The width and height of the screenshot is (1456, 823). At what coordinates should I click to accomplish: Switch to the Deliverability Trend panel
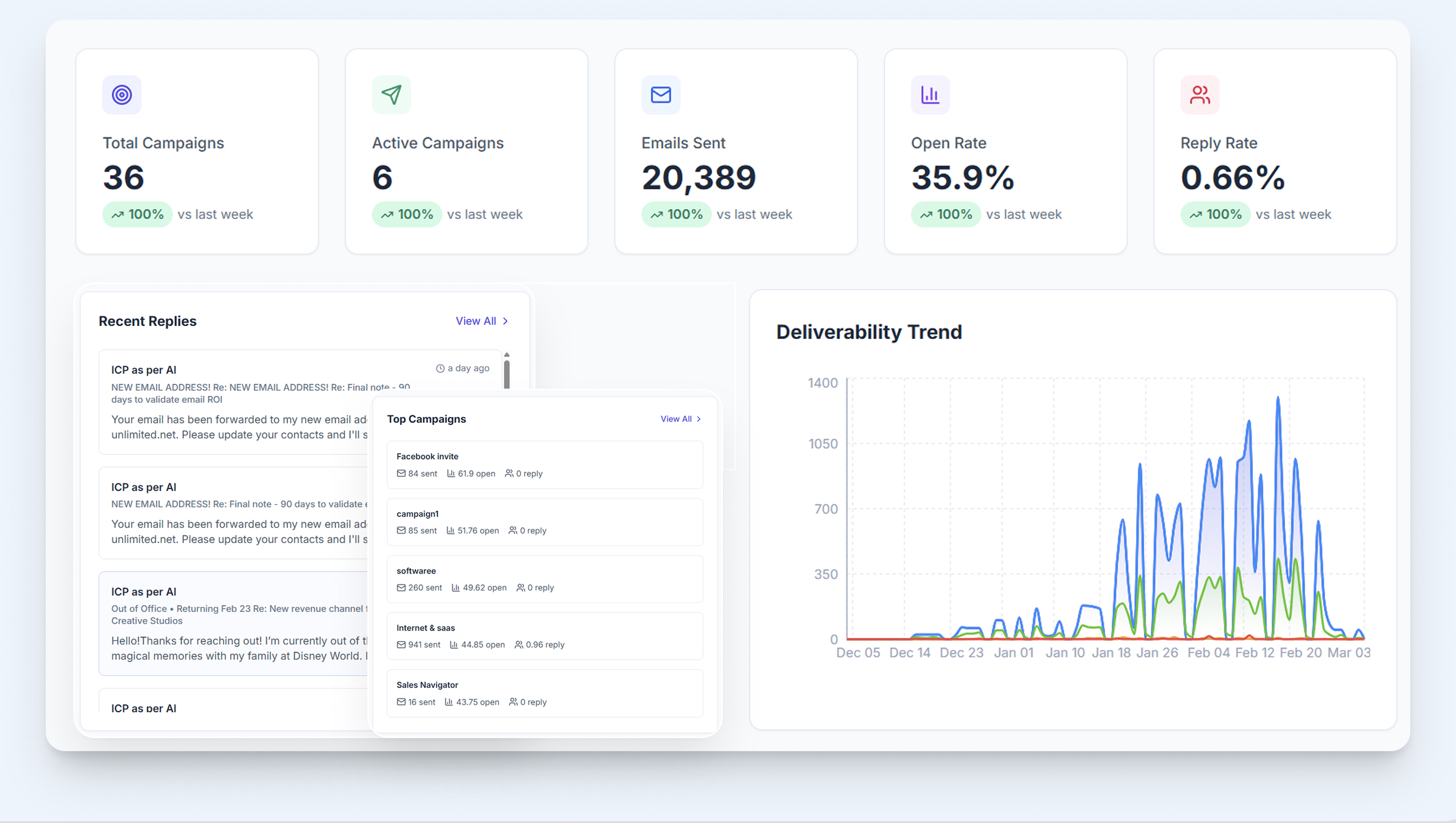click(869, 332)
